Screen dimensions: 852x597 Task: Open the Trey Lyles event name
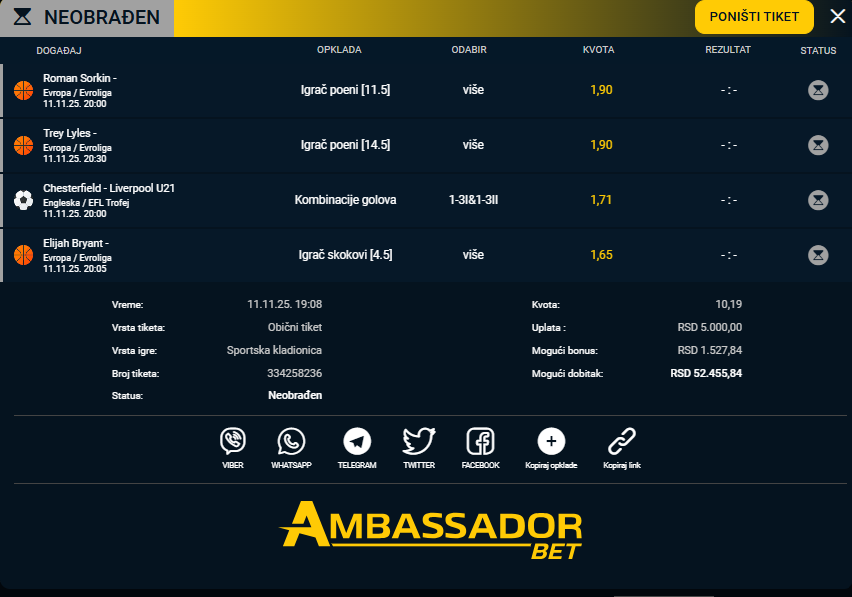point(70,133)
